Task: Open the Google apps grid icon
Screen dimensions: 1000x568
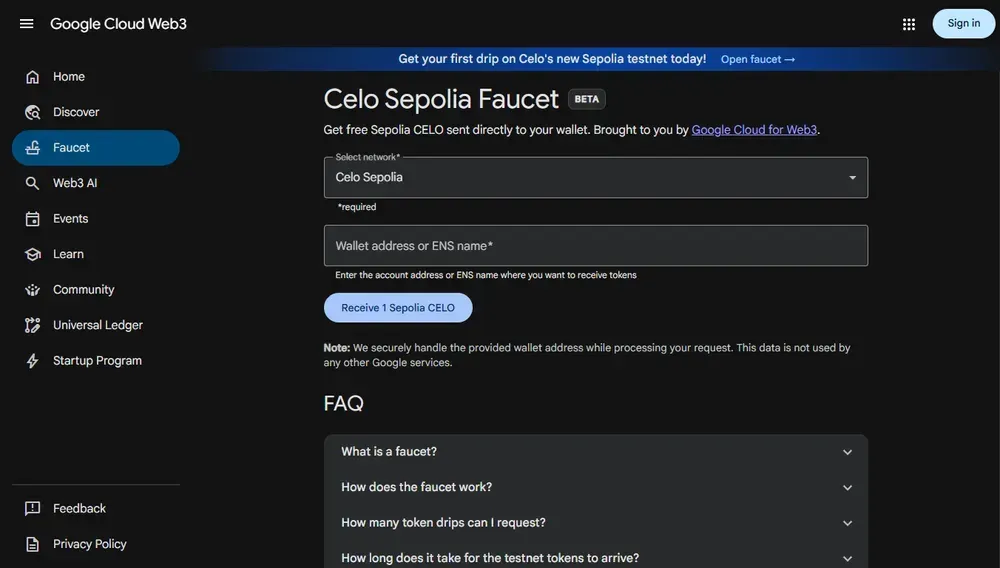Action: tap(909, 24)
